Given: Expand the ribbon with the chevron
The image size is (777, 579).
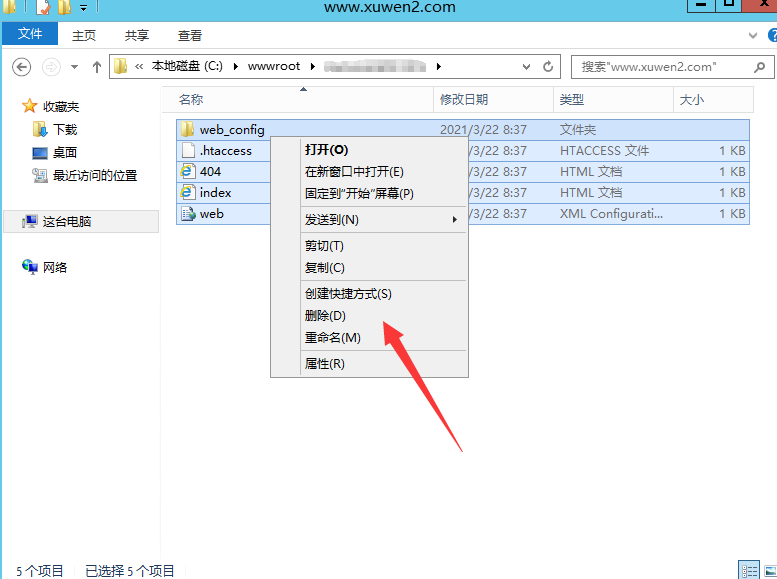Looking at the screenshot, I should 753,35.
